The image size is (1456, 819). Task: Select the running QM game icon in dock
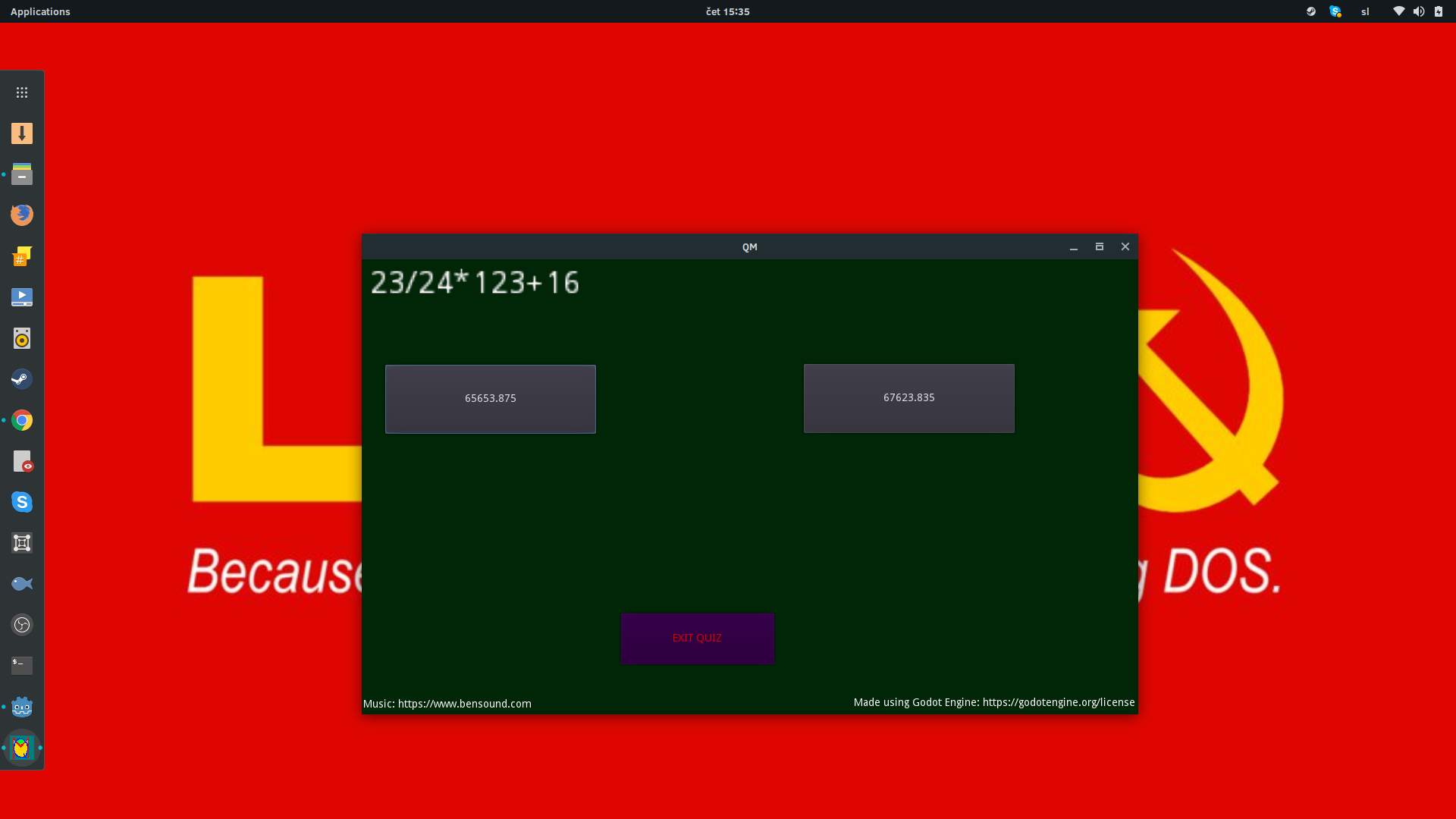point(22,748)
